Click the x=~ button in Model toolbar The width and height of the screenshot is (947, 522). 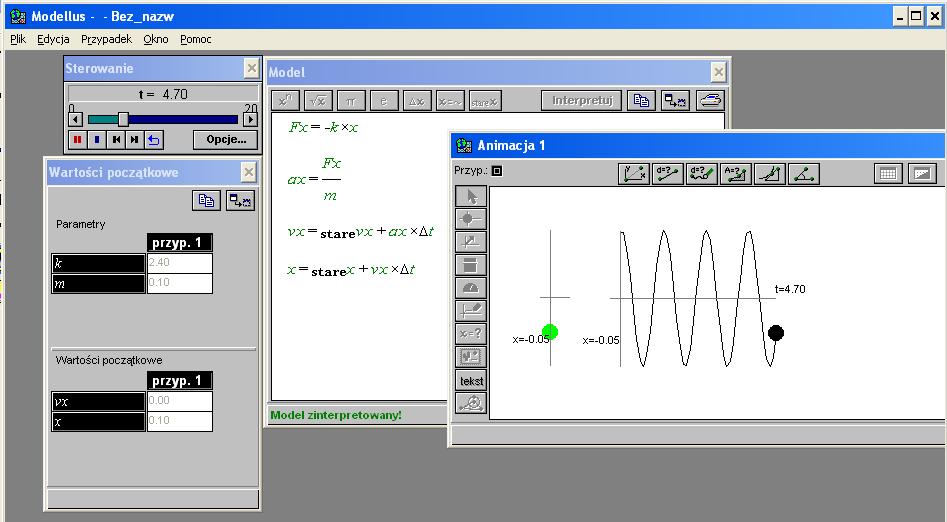[450, 101]
